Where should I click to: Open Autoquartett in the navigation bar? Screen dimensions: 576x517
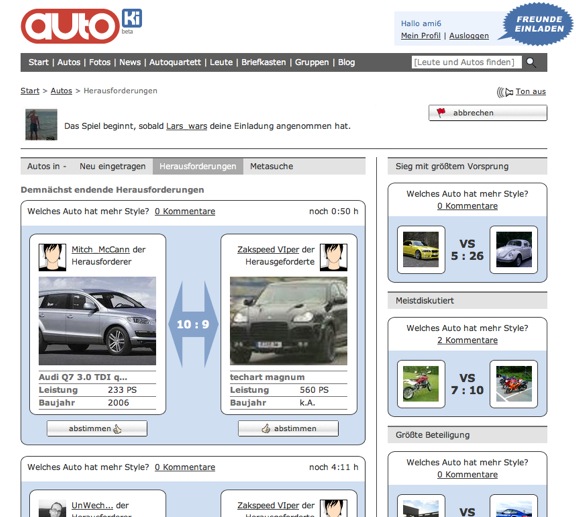click(x=175, y=62)
